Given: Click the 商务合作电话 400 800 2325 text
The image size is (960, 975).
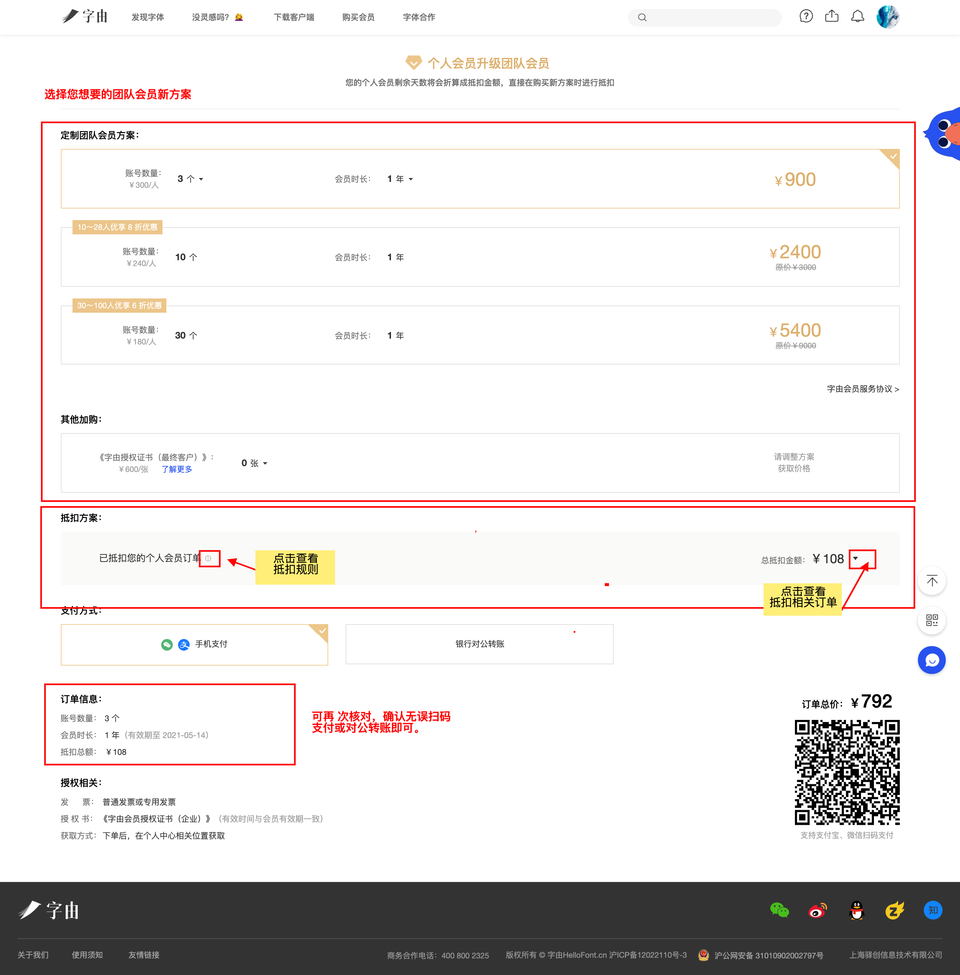Looking at the screenshot, I should tap(438, 955).
